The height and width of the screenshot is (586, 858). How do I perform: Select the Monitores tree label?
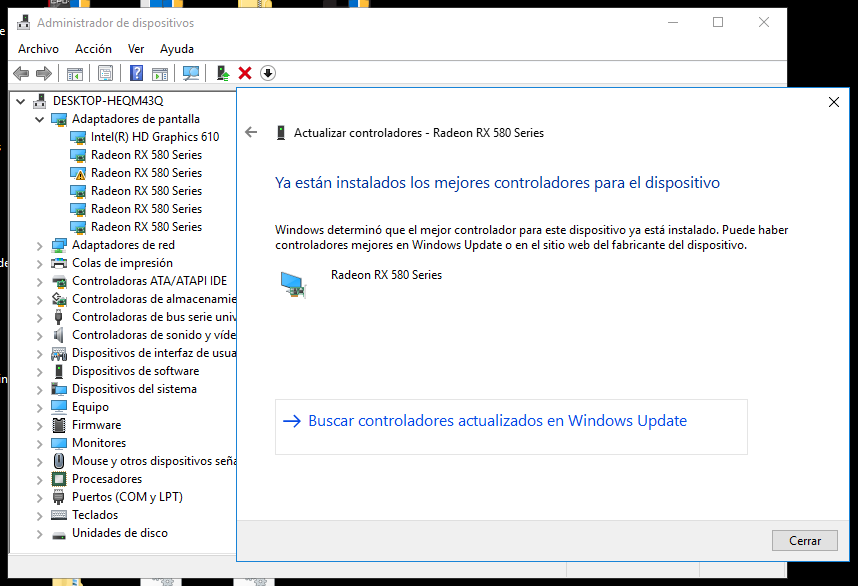point(99,443)
